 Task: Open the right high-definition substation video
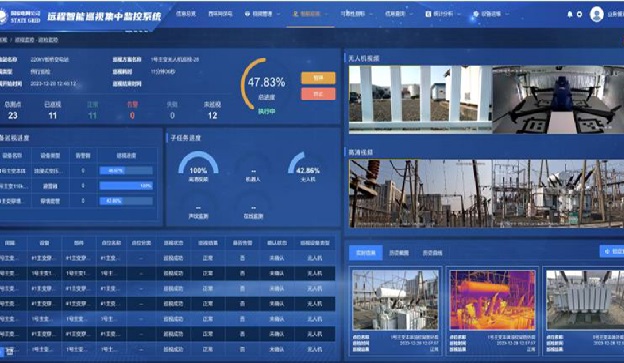558,193
